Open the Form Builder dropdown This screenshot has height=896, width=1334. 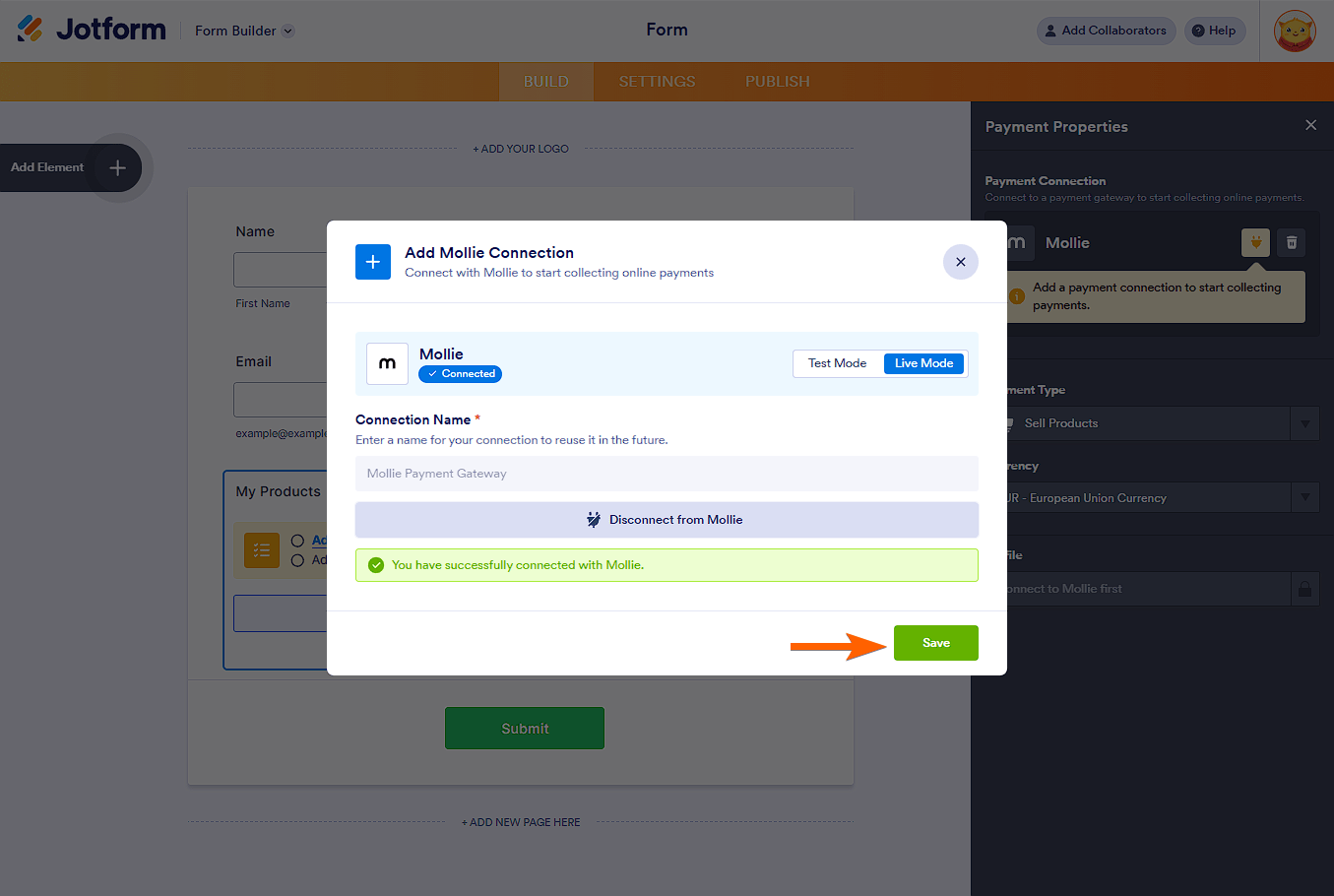[x=244, y=31]
